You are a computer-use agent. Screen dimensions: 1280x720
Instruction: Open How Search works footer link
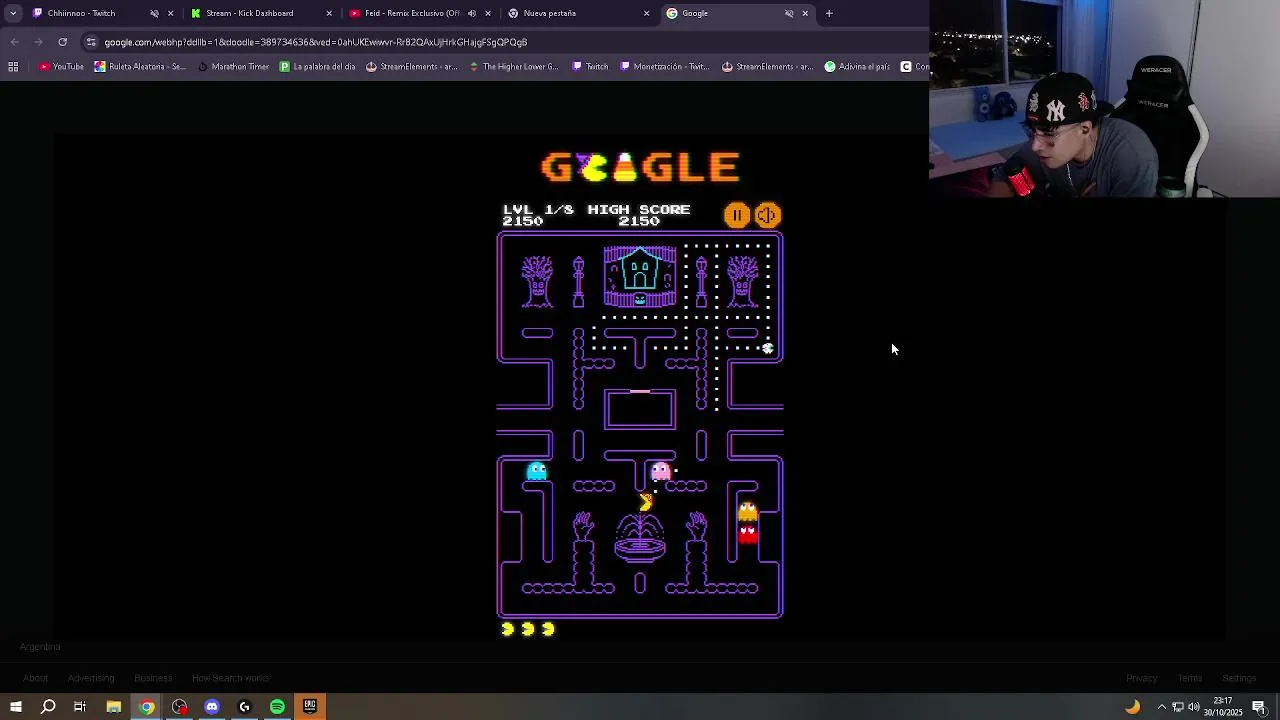(230, 678)
